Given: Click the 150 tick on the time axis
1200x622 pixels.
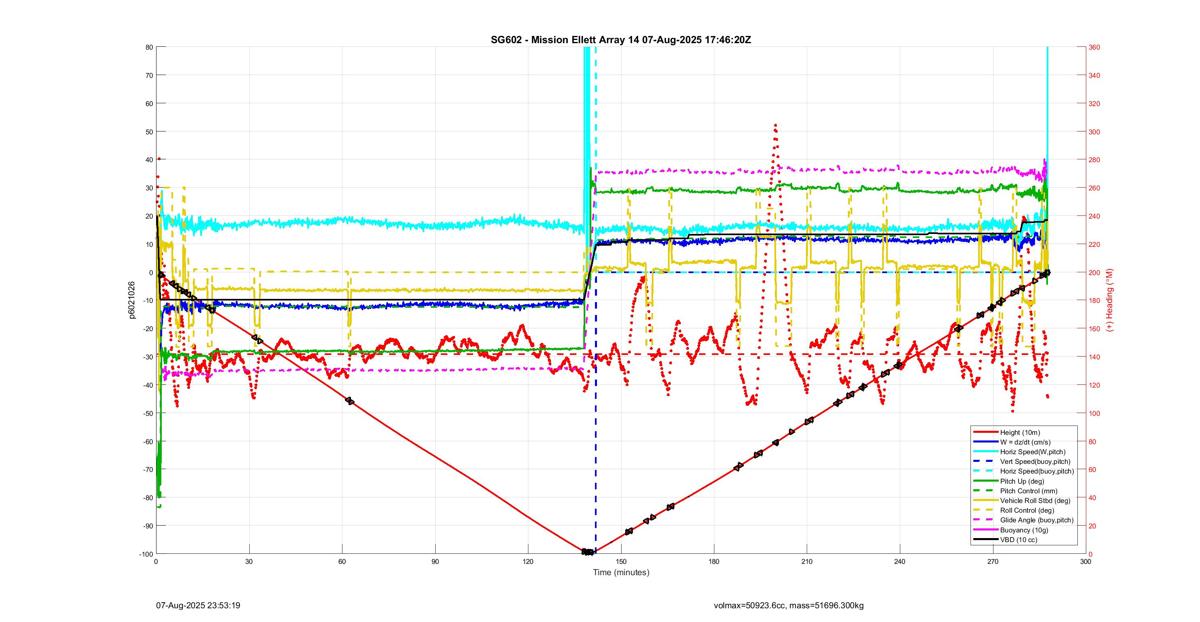Looking at the screenshot, I should click(x=621, y=562).
